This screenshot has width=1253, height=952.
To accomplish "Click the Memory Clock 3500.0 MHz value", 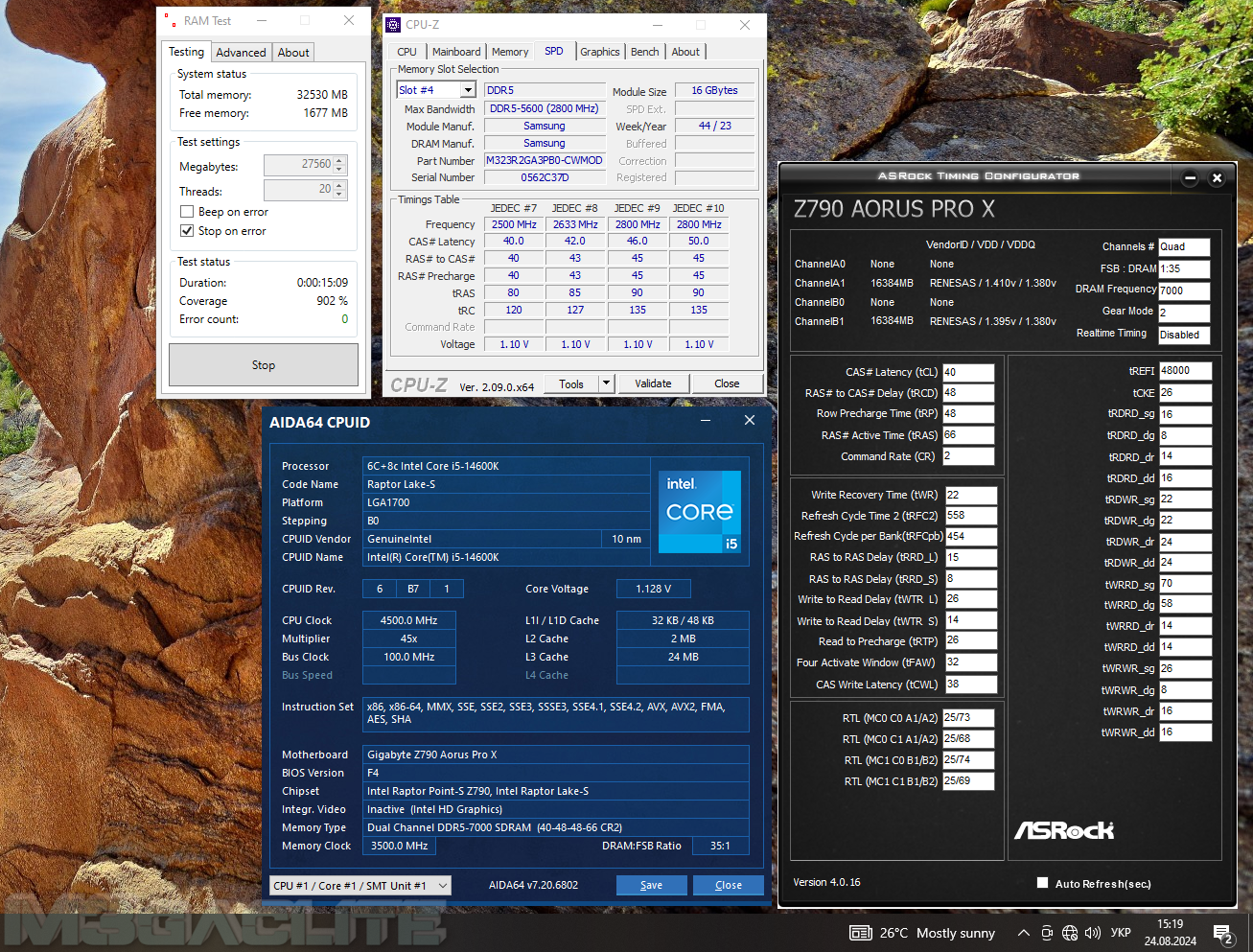I will 400,846.
